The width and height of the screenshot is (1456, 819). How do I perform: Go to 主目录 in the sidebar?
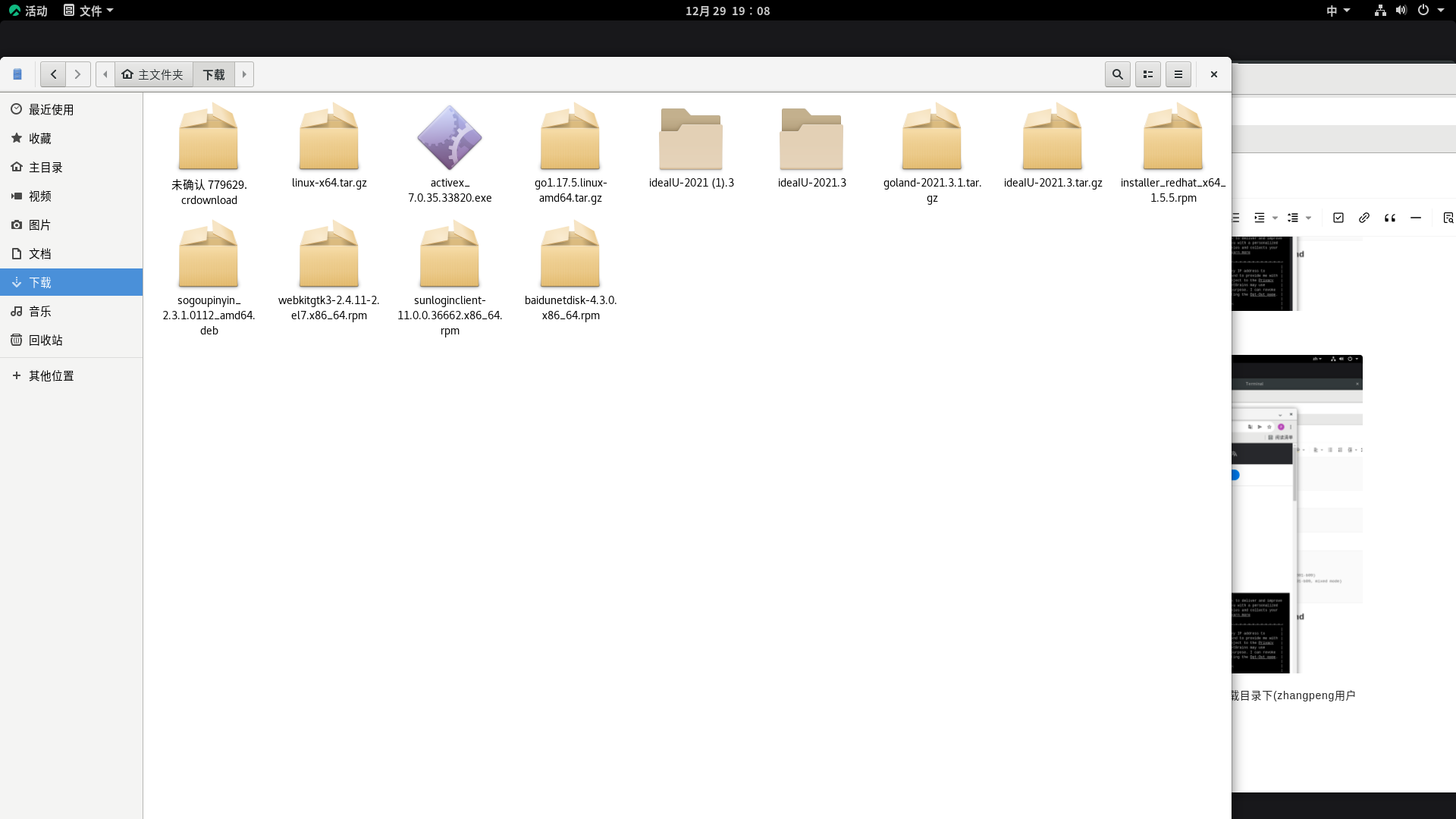[71, 167]
